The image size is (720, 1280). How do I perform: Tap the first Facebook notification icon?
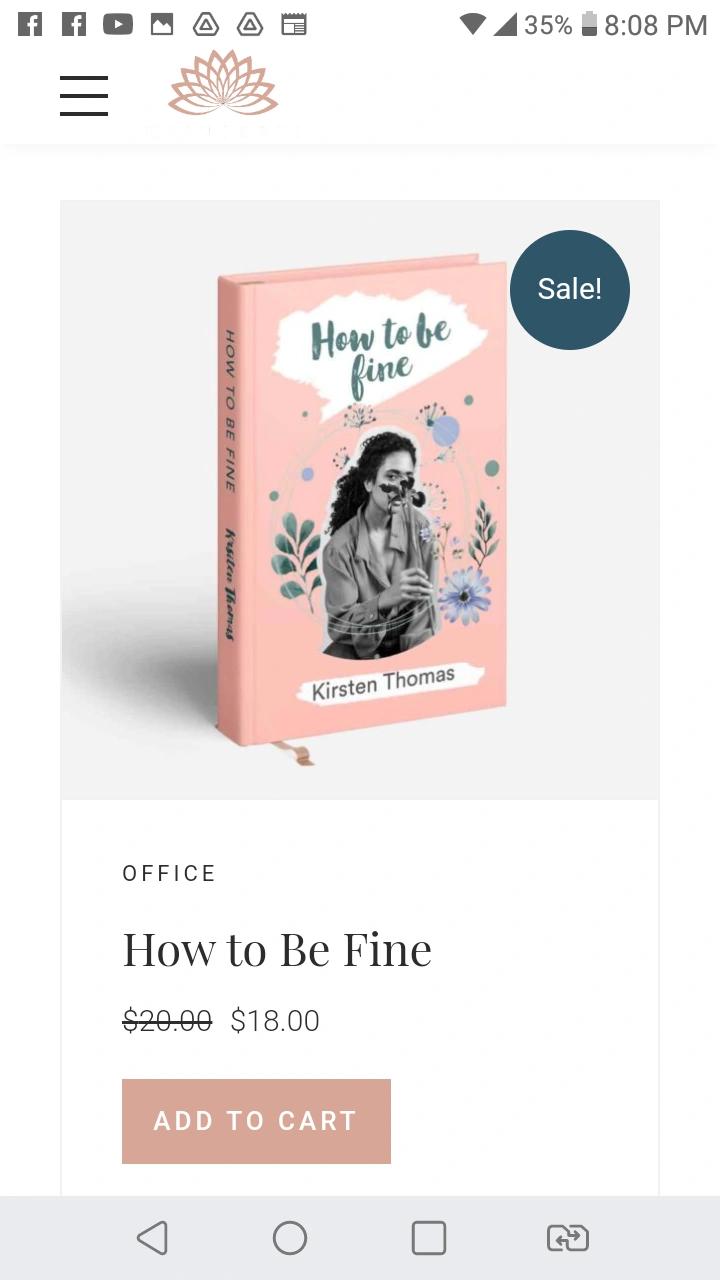click(x=30, y=24)
